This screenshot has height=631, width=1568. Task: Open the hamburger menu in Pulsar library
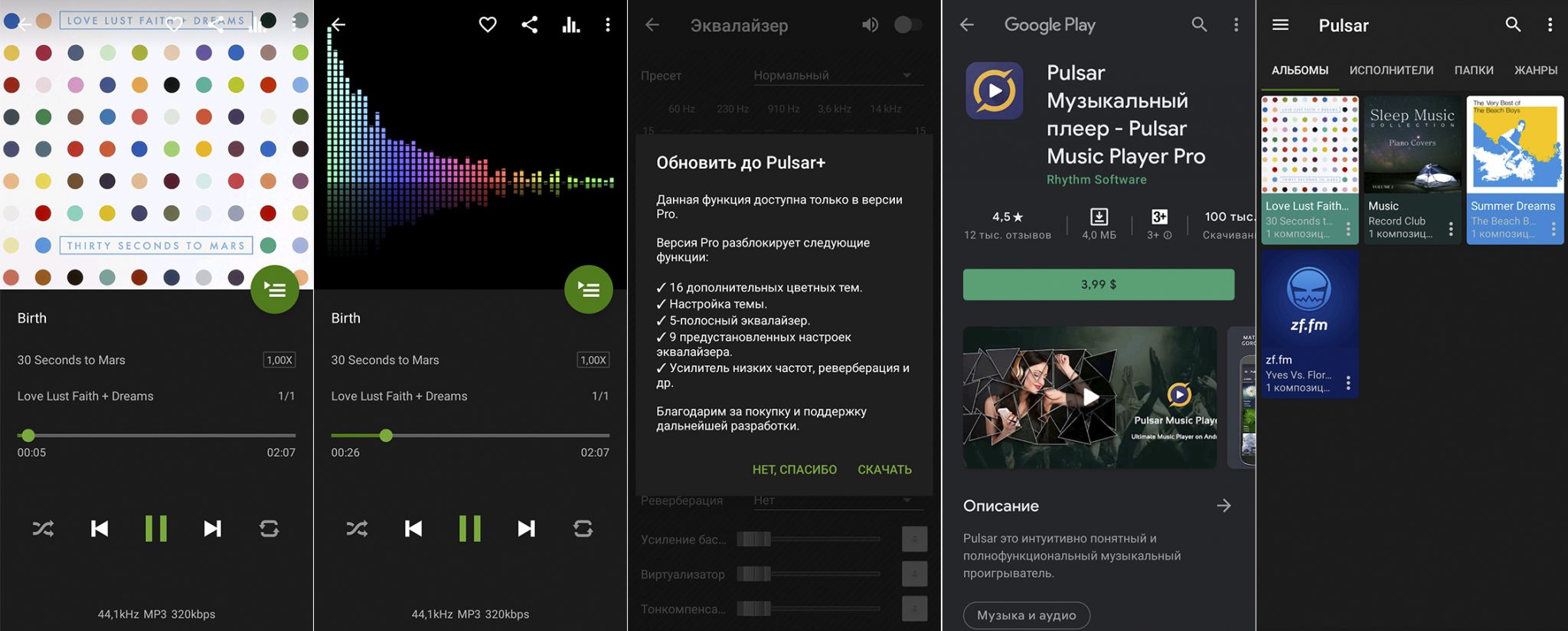[x=1280, y=25]
